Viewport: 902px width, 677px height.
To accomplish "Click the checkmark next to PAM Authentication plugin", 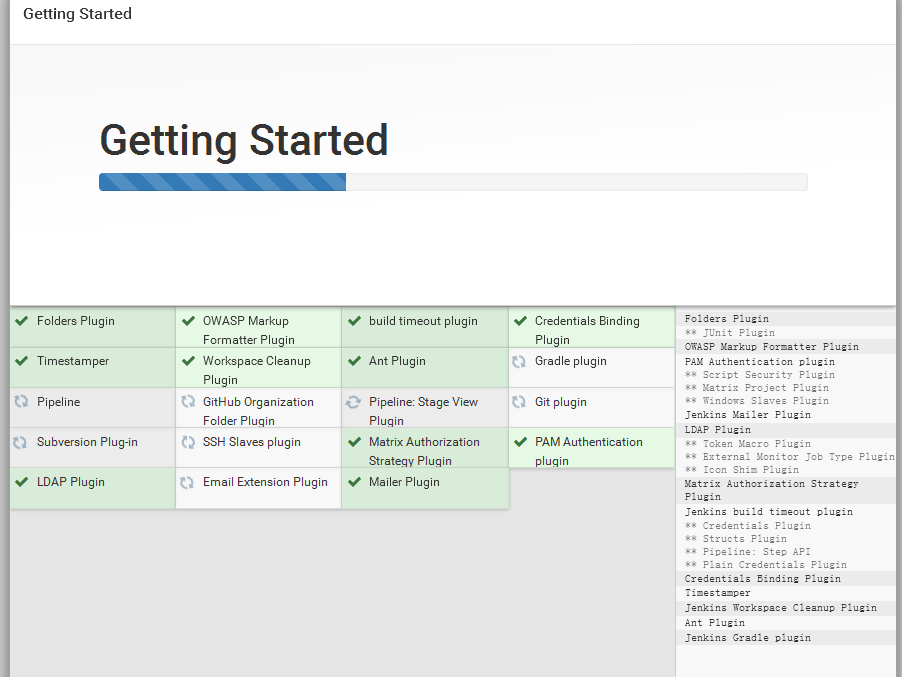I will coord(521,442).
